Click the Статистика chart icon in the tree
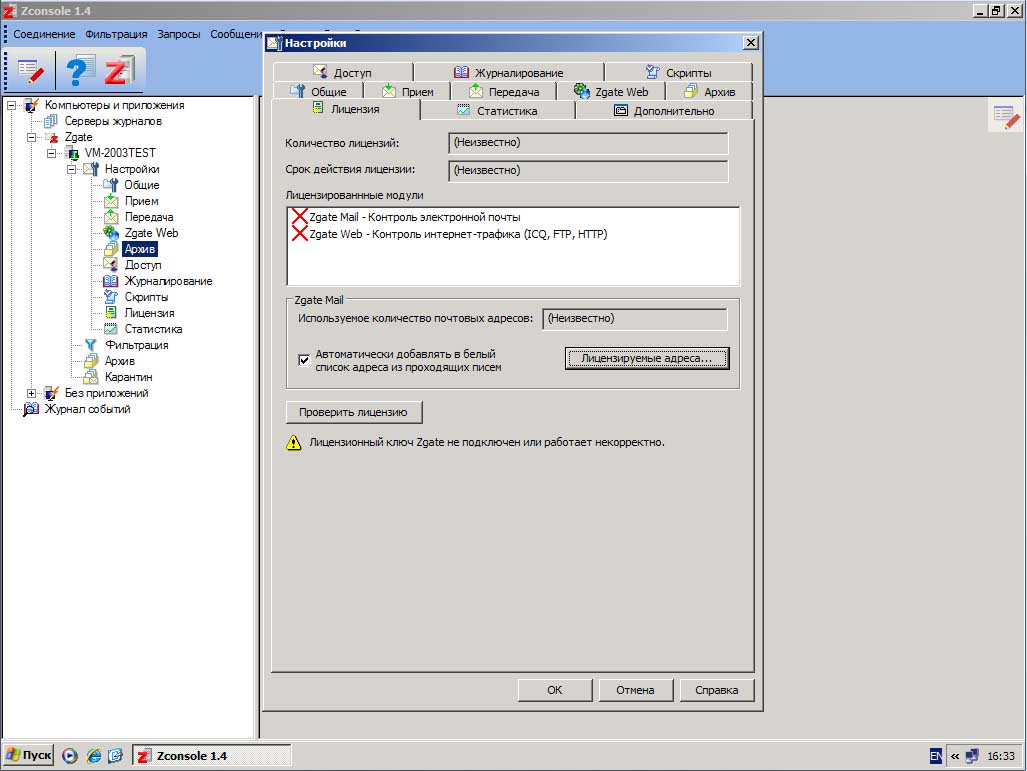The height and width of the screenshot is (771, 1027). pyautogui.click(x=111, y=329)
